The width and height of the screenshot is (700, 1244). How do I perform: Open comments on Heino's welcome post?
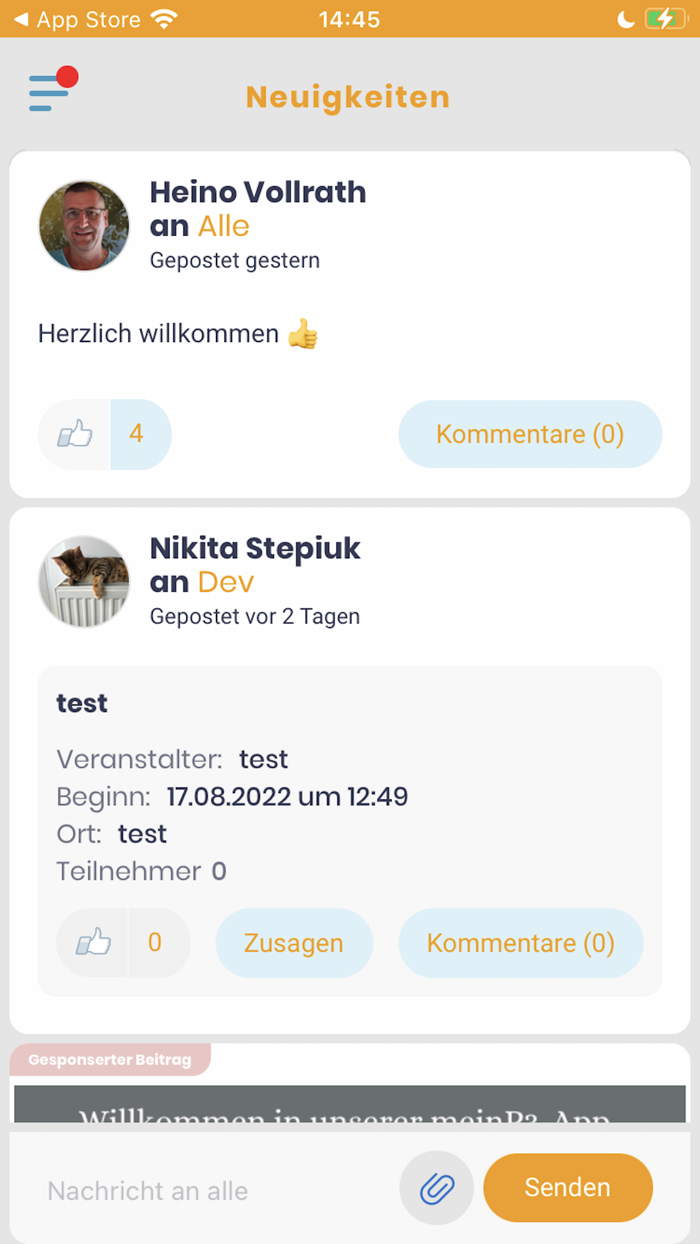coord(530,434)
